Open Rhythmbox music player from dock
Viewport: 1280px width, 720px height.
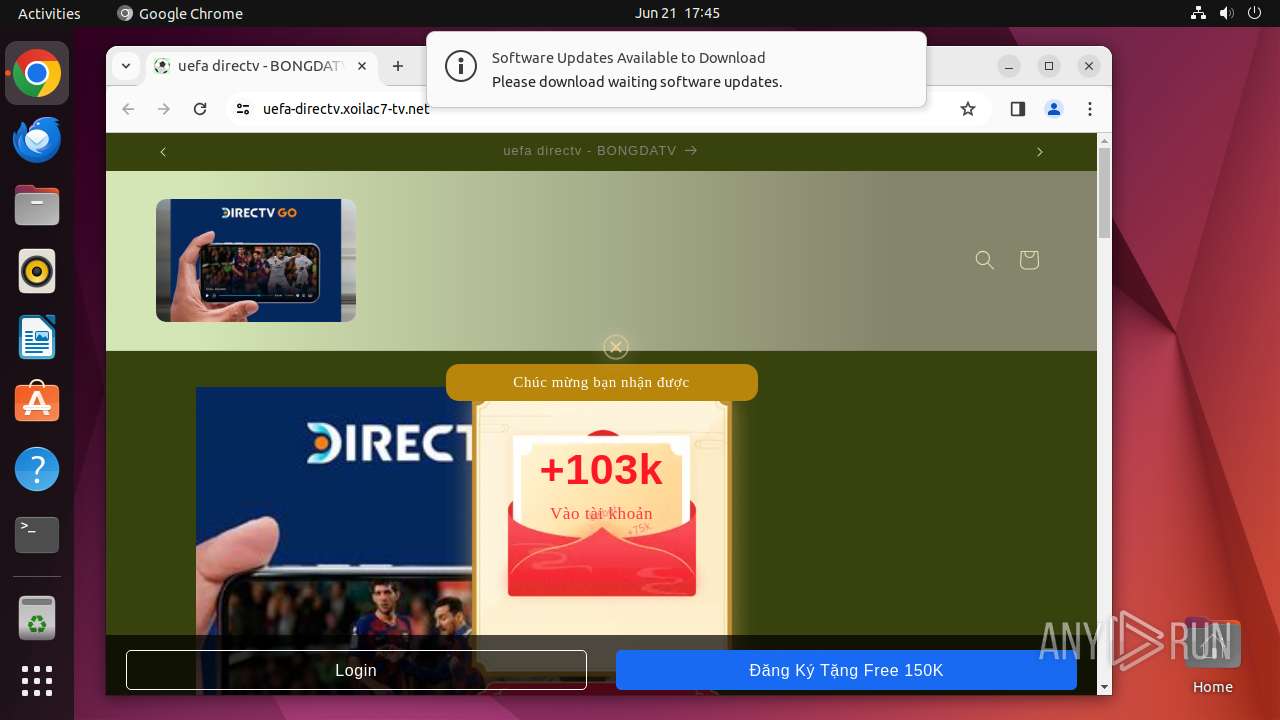[x=37, y=271]
